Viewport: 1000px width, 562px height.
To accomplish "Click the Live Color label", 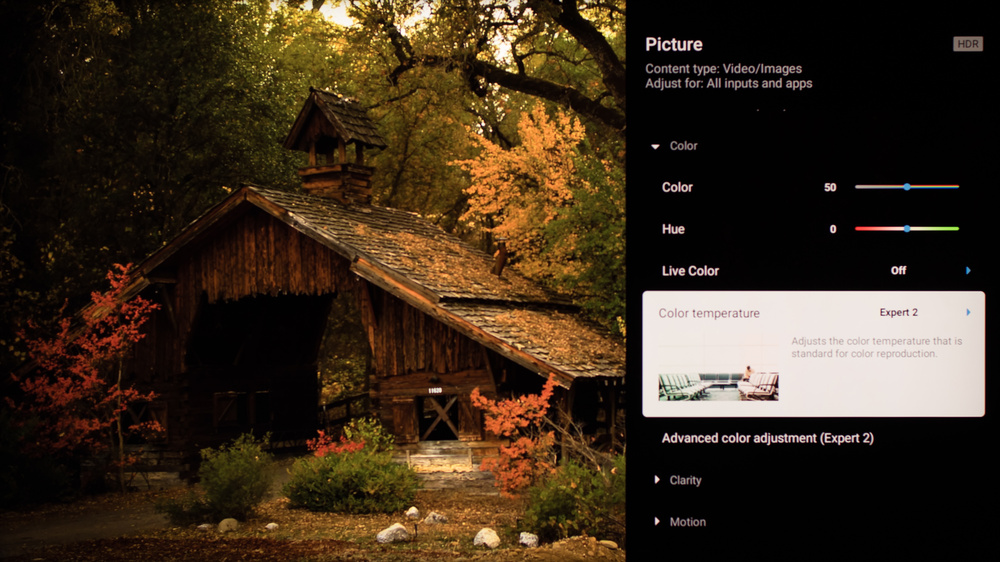I will [x=690, y=270].
